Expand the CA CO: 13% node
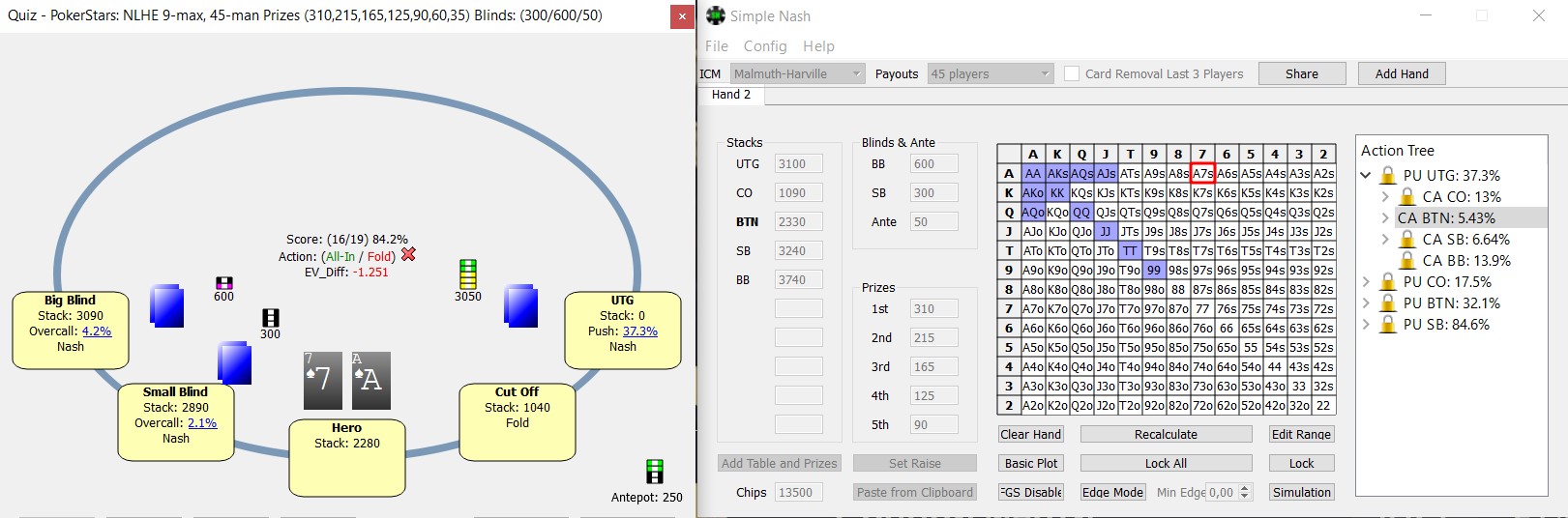 1385,196
